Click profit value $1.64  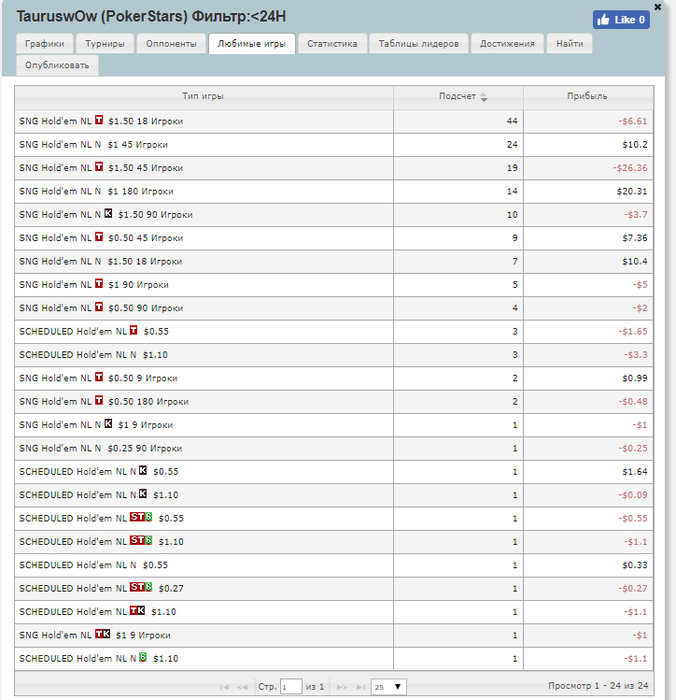click(635, 471)
